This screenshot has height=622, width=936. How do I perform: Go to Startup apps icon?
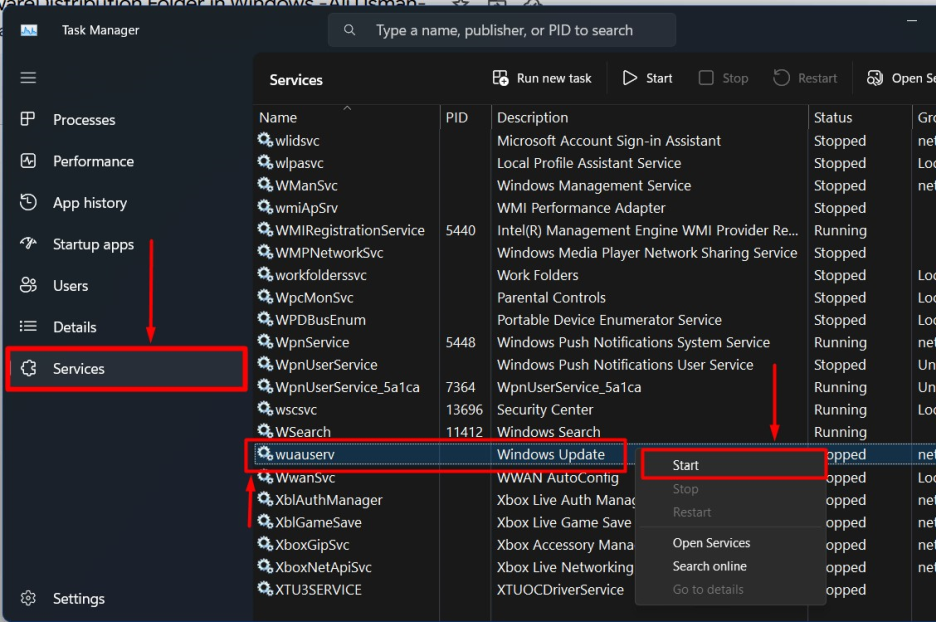pyautogui.click(x=28, y=245)
